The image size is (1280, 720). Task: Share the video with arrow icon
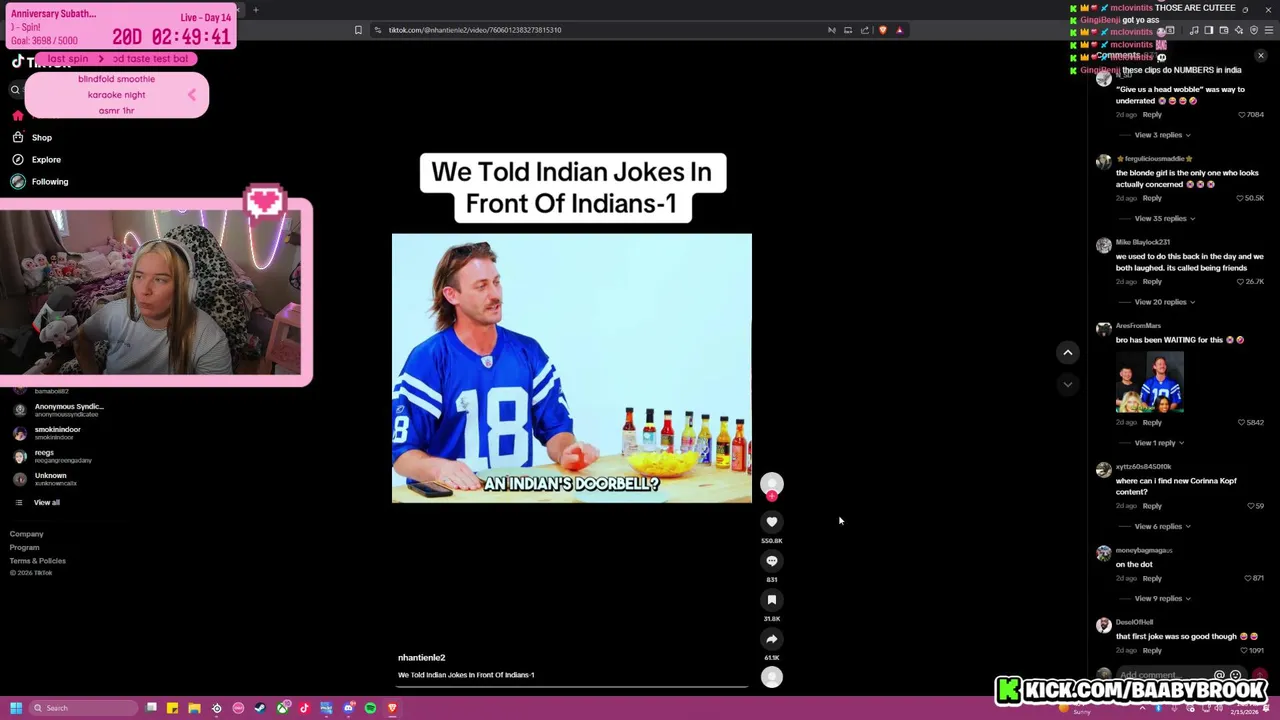pyautogui.click(x=771, y=638)
